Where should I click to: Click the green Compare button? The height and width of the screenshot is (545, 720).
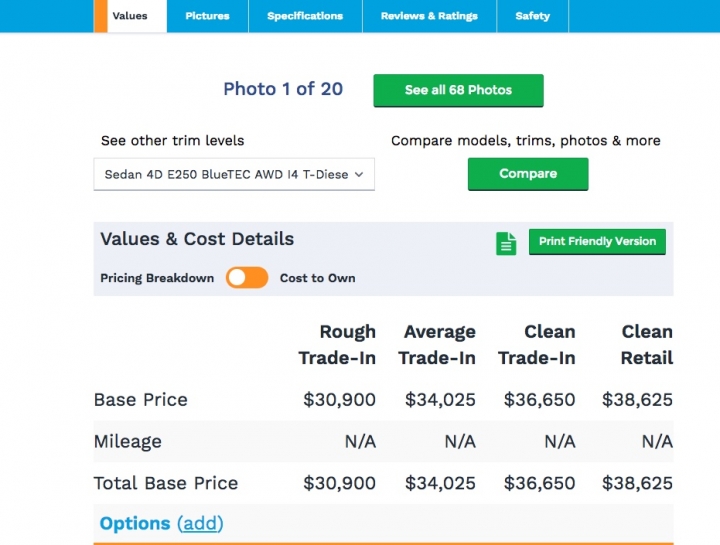coord(528,174)
